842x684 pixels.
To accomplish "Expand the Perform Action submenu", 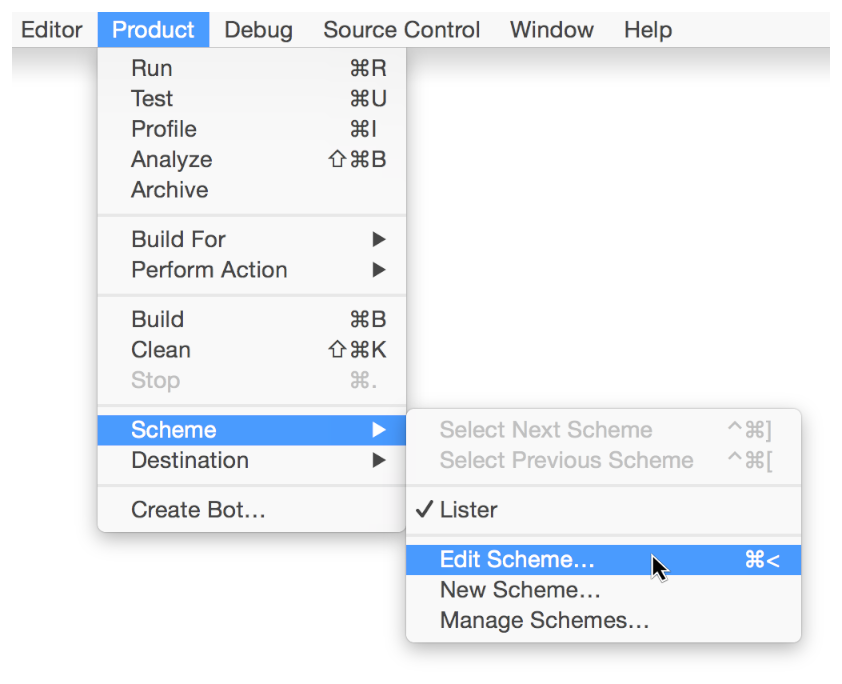I will click(x=209, y=269).
